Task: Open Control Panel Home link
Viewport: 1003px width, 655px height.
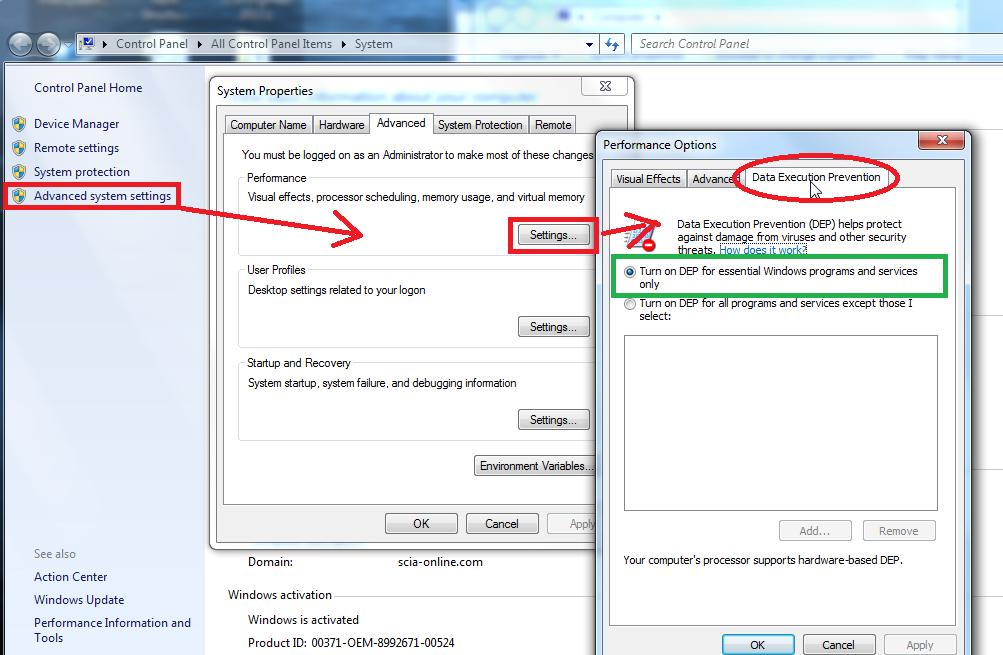Action: 88,88
